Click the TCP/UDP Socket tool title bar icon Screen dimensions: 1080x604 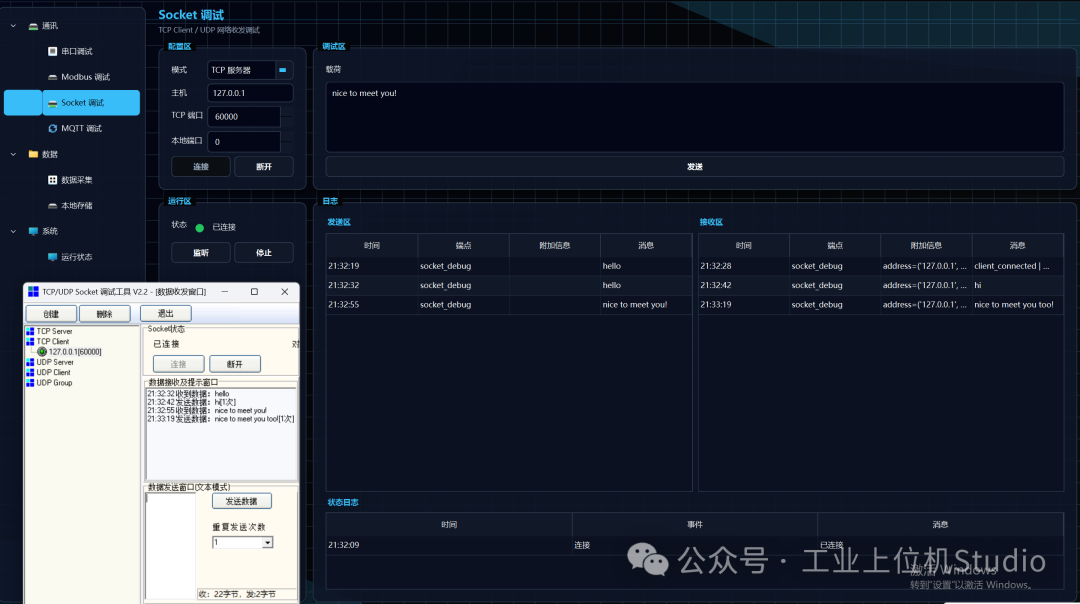(33, 292)
